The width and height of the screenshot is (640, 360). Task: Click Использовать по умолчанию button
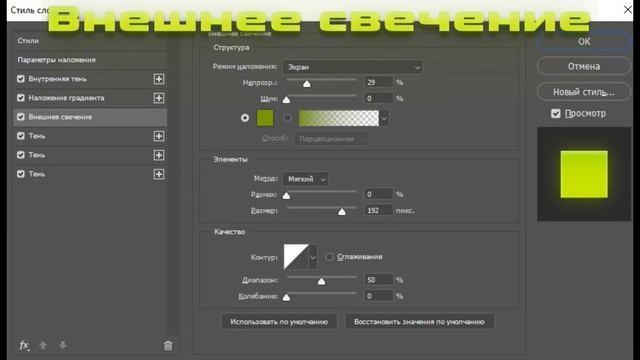[x=279, y=322]
